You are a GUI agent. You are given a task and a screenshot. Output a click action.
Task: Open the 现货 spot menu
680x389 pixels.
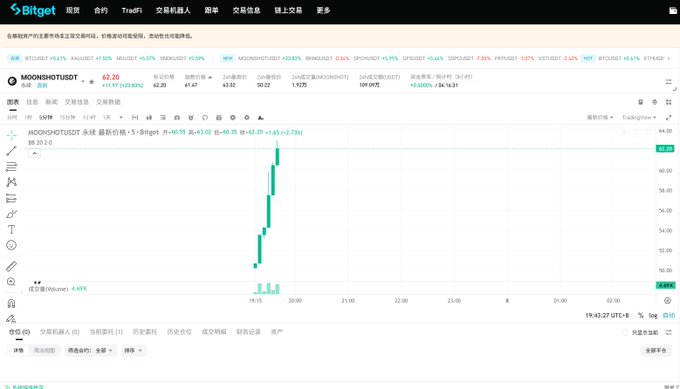click(x=73, y=10)
